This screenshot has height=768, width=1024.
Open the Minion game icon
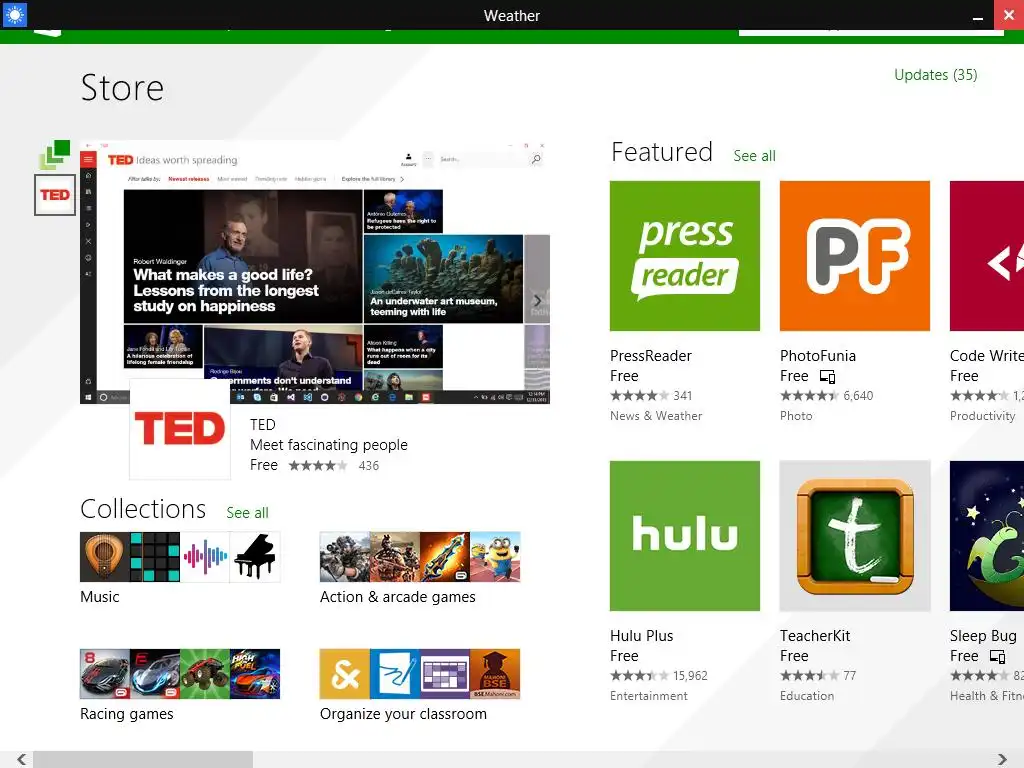point(495,557)
